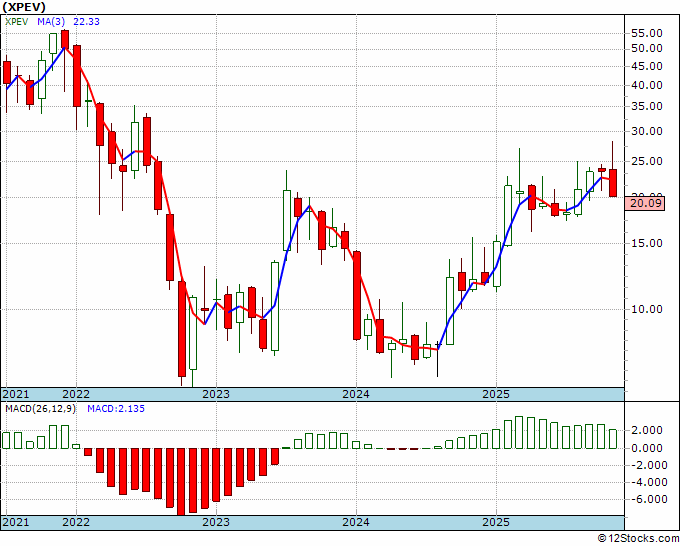The width and height of the screenshot is (680, 546).
Task: Click the MACD:2.135 value label
Action: point(116,409)
